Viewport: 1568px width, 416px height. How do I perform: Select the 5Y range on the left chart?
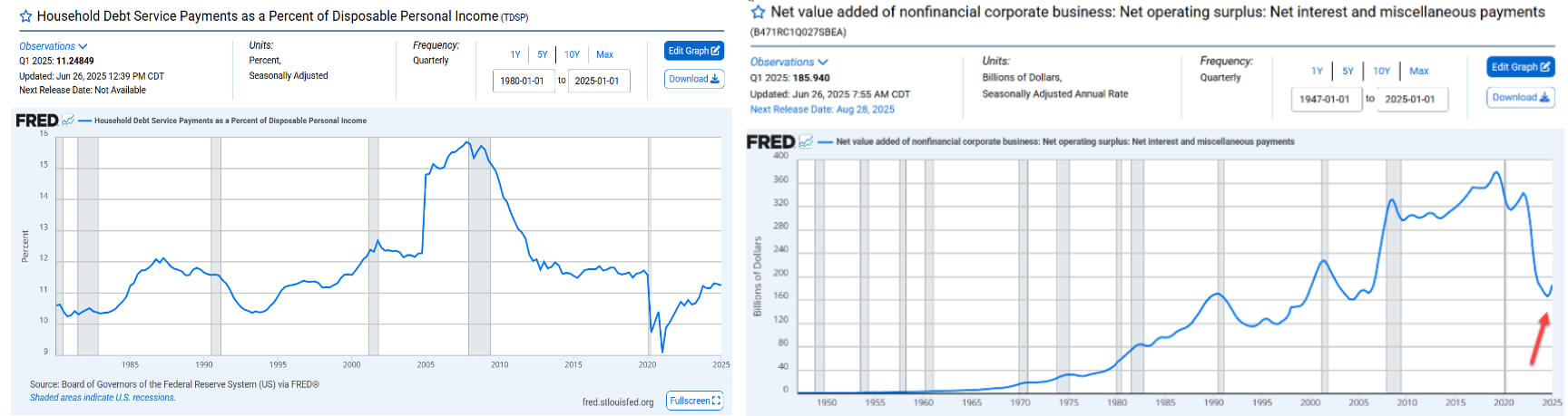543,54
